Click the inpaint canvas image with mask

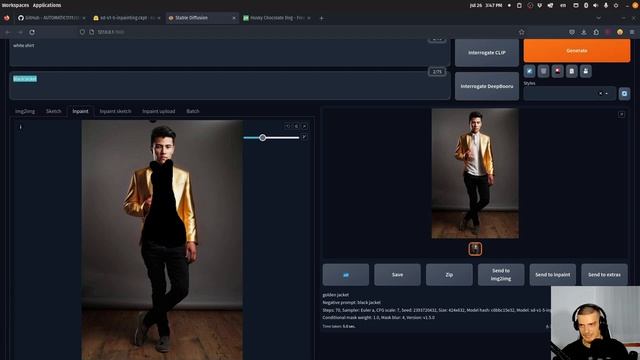click(x=162, y=240)
